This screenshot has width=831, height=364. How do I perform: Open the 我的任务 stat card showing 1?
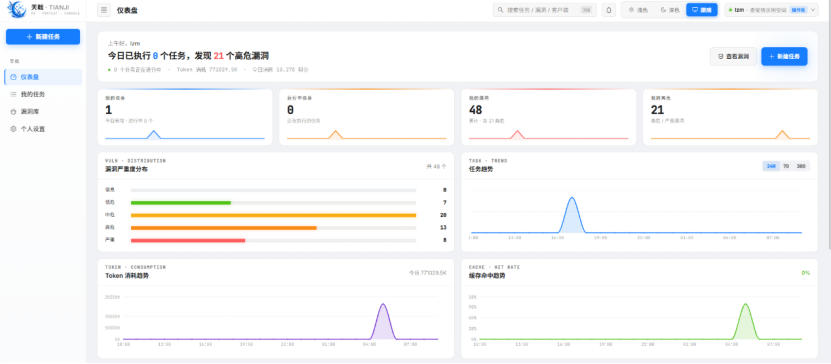[185, 117]
